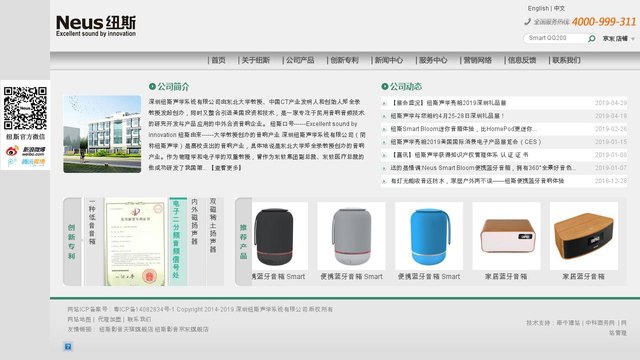Viewport: 640px width, 360px height.
Task: Open the 服务中心 menu
Action: [x=433, y=60]
